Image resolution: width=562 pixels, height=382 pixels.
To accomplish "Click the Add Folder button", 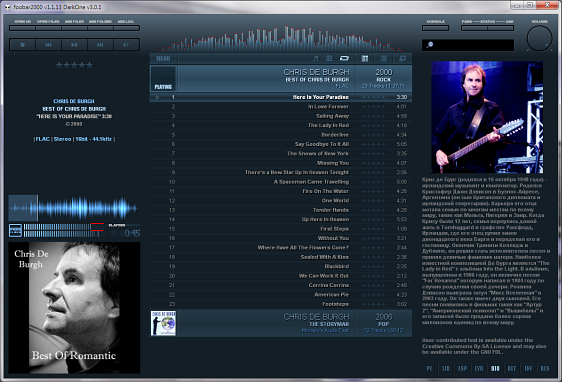I will pyautogui.click(x=100, y=28).
